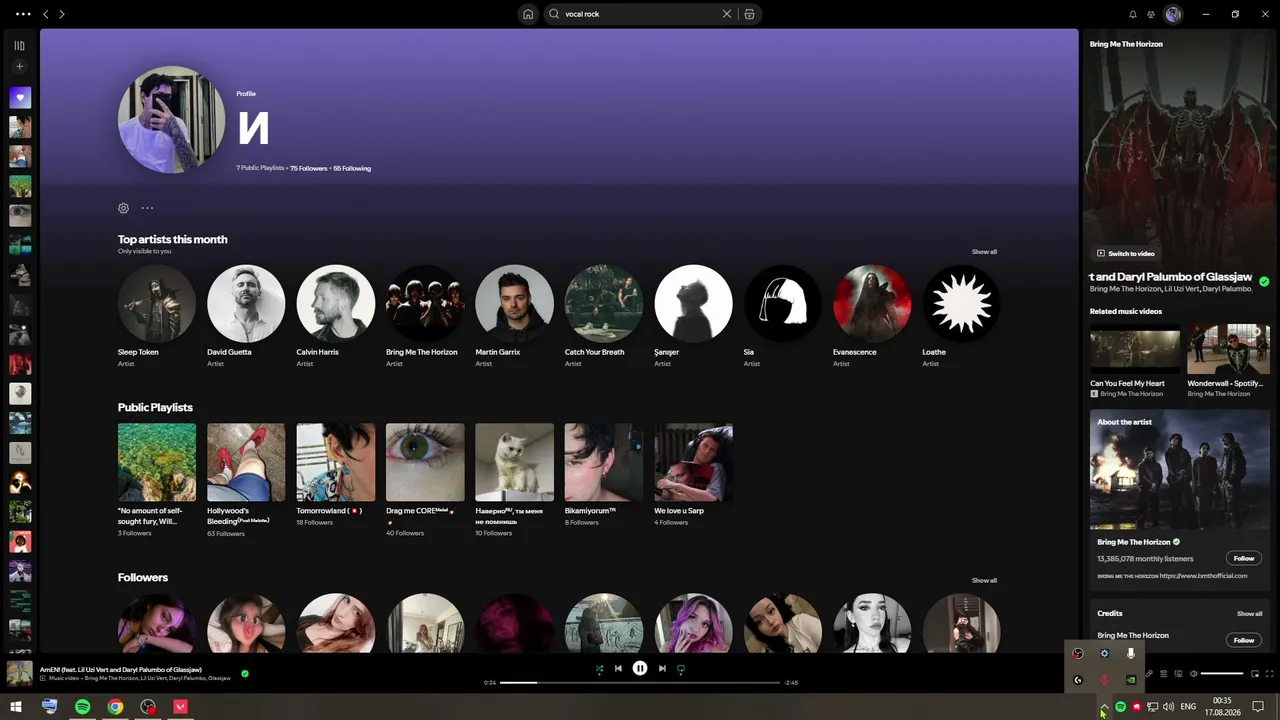1280x720 pixels.
Task: Seek on the song progress bar
Action: (x=640, y=682)
